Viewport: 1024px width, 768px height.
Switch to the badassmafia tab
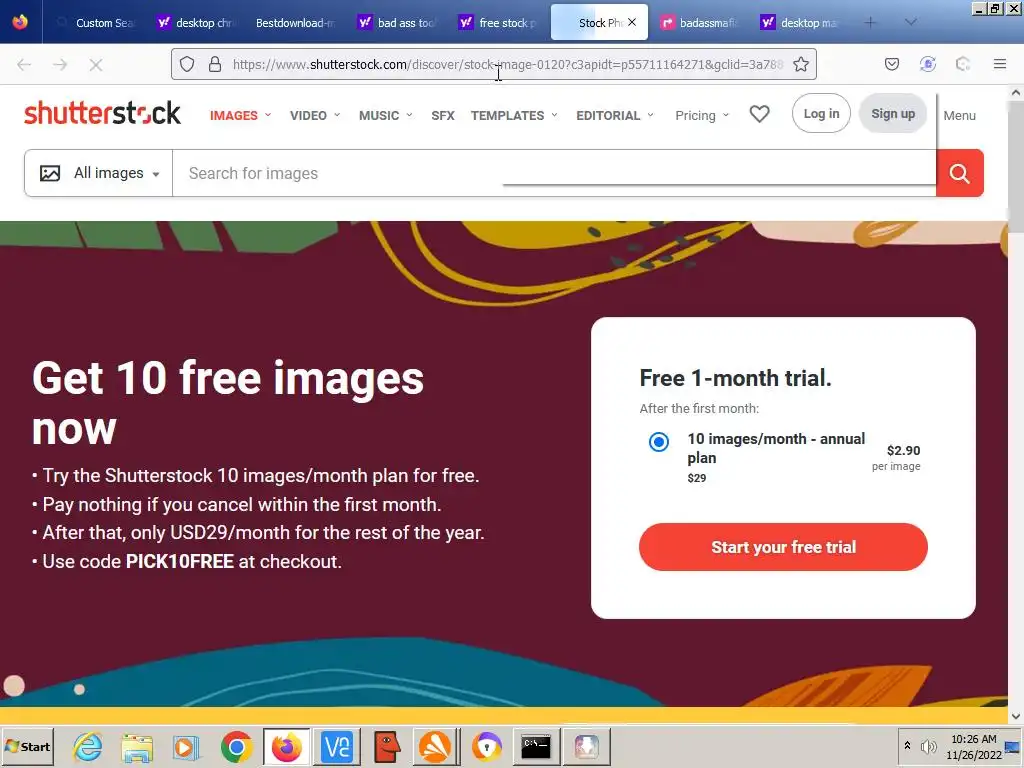tap(700, 22)
